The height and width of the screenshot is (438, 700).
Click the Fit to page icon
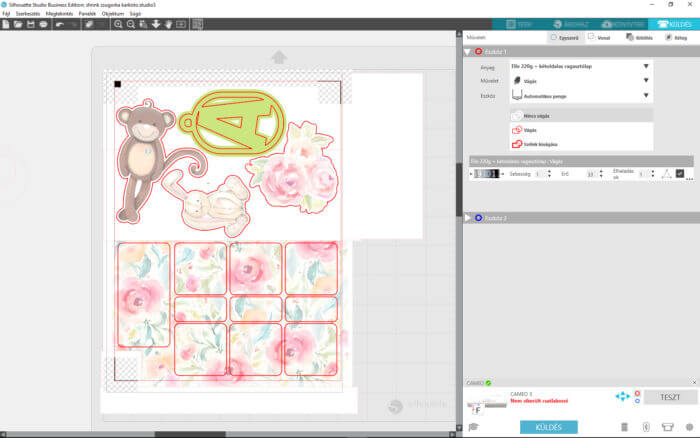pyautogui.click(x=181, y=24)
